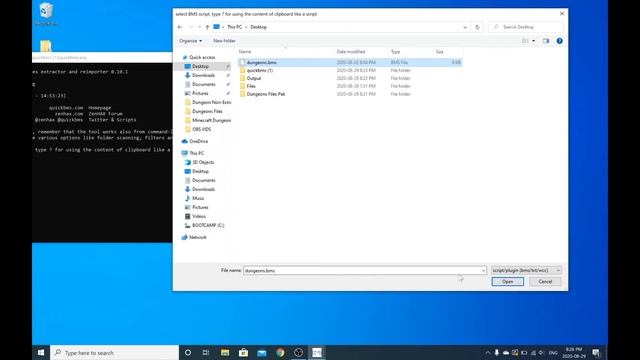Click the Cancel button

tap(545, 282)
